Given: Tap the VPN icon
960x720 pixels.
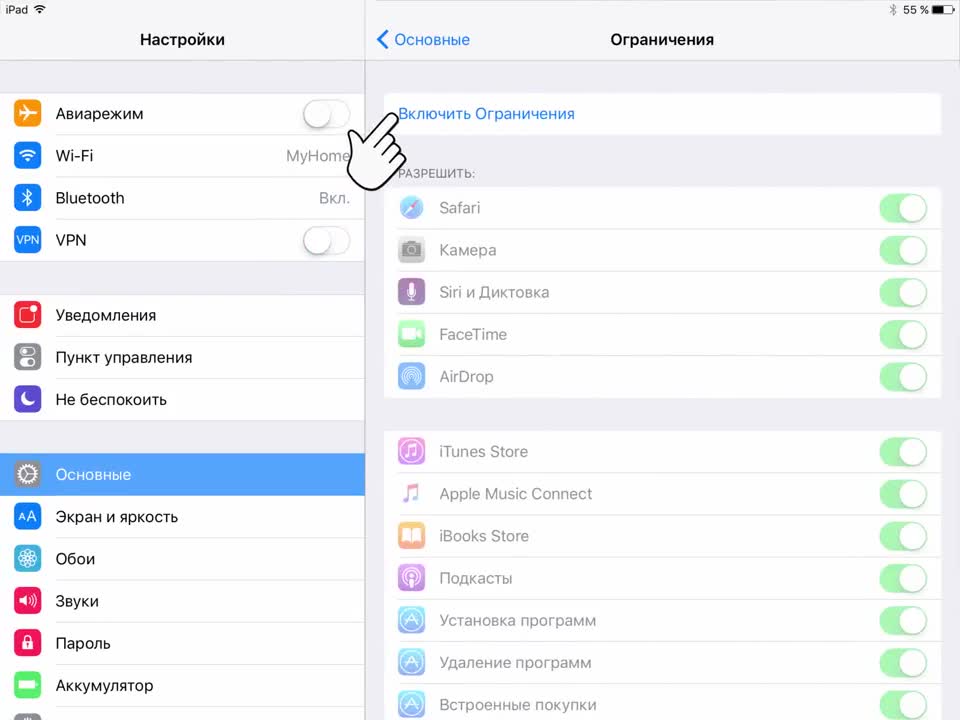Looking at the screenshot, I should pyautogui.click(x=28, y=240).
